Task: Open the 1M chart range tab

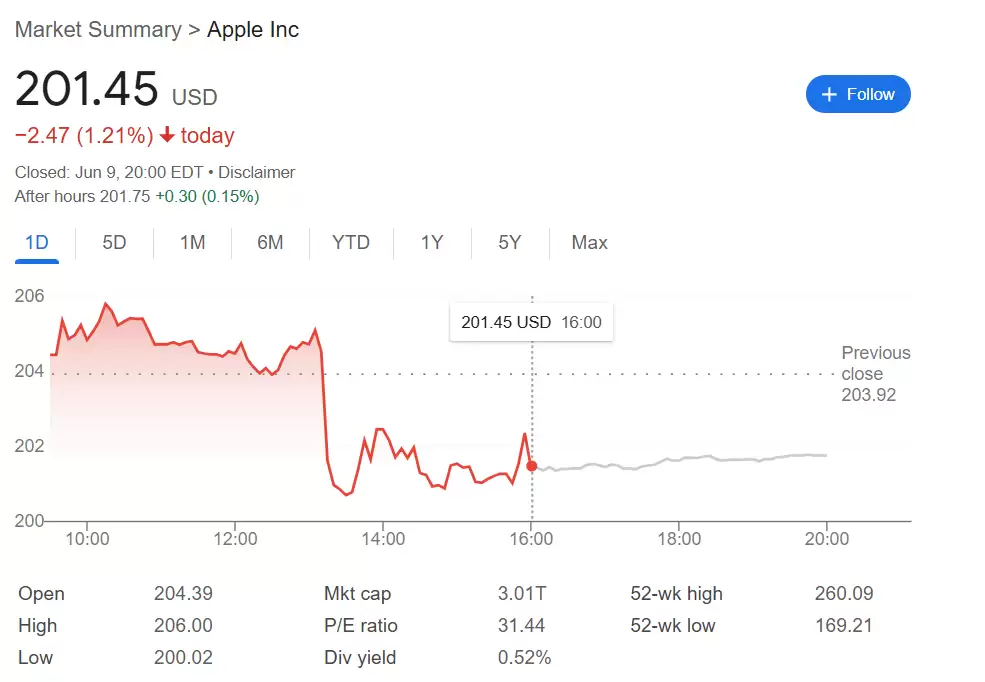Action: pos(192,243)
